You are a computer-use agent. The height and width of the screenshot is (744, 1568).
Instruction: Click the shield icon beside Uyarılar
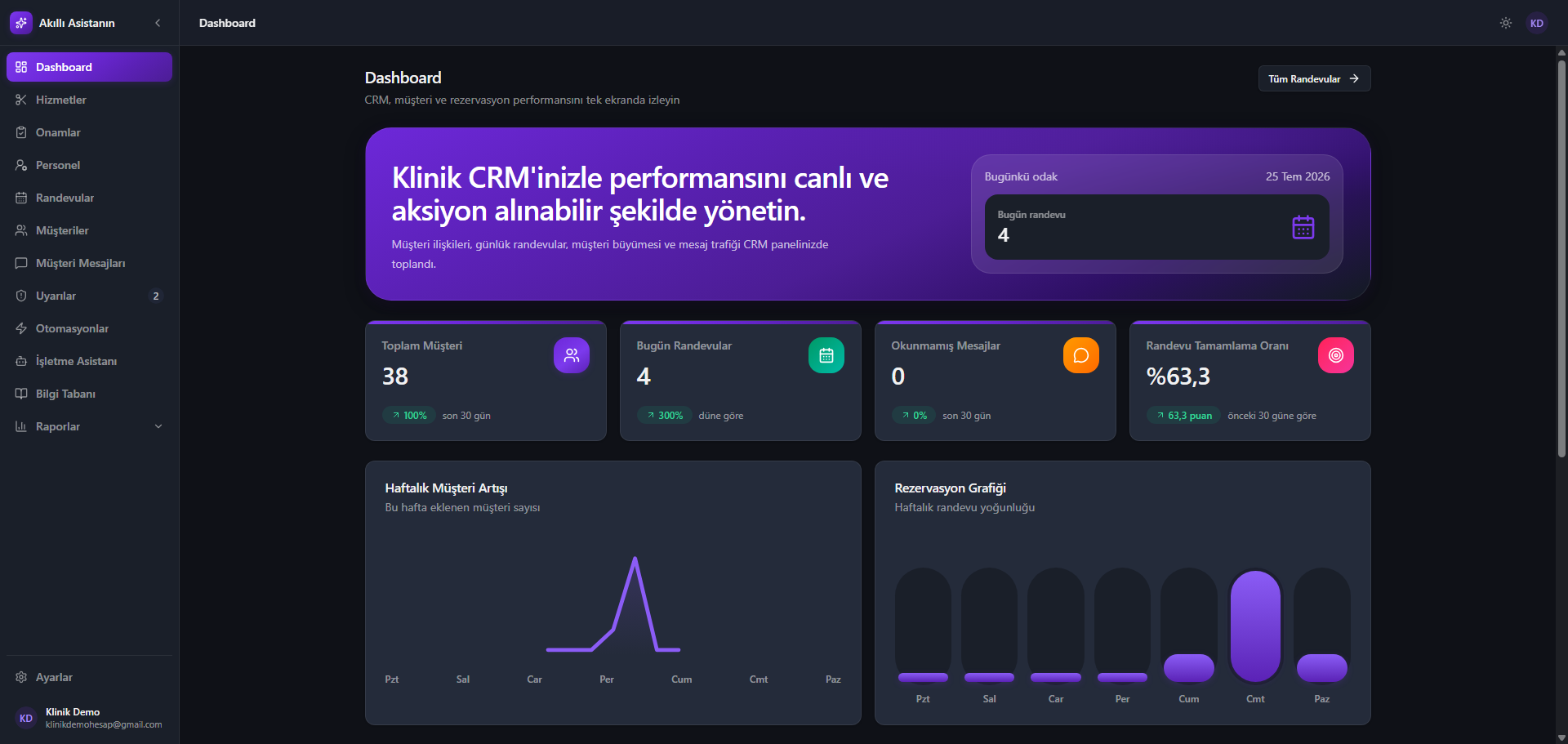[x=21, y=296]
